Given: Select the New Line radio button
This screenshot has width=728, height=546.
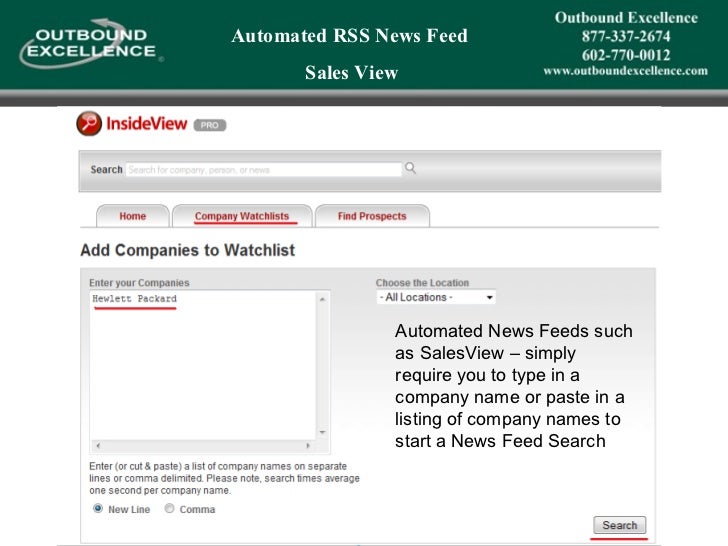Looking at the screenshot, I should (98, 508).
